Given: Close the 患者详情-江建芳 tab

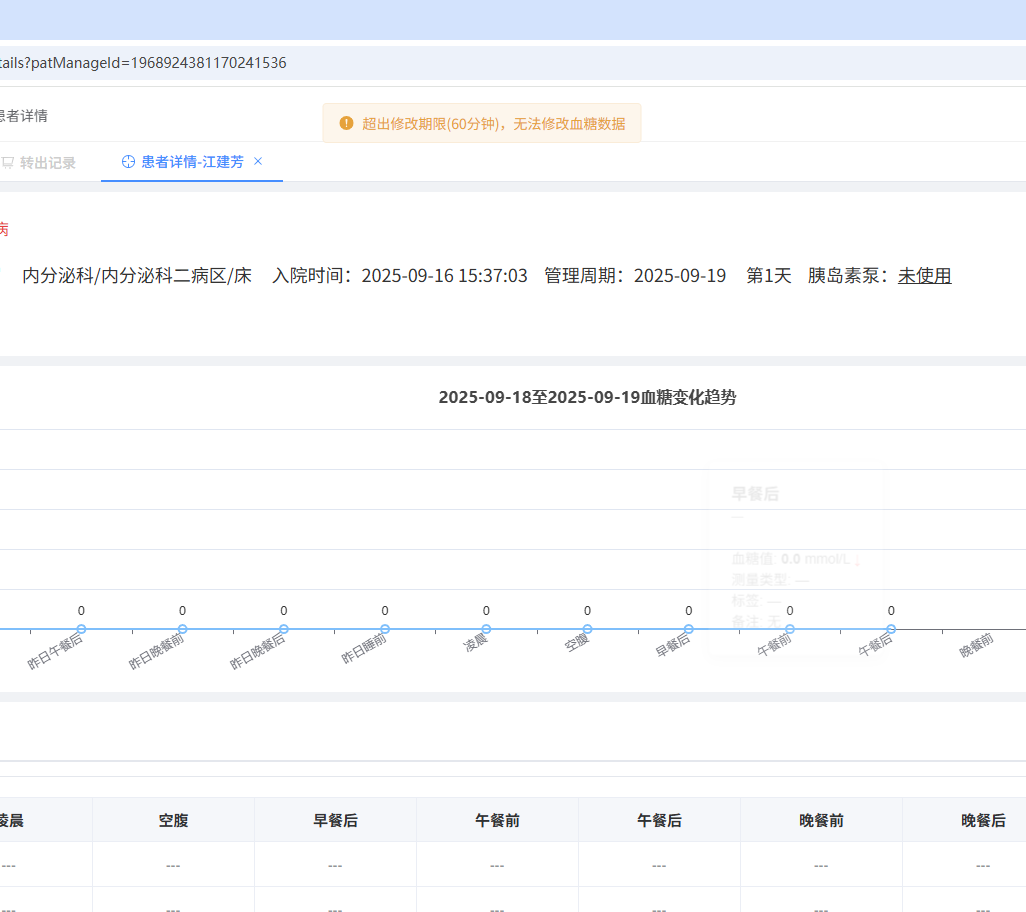Looking at the screenshot, I should [258, 161].
